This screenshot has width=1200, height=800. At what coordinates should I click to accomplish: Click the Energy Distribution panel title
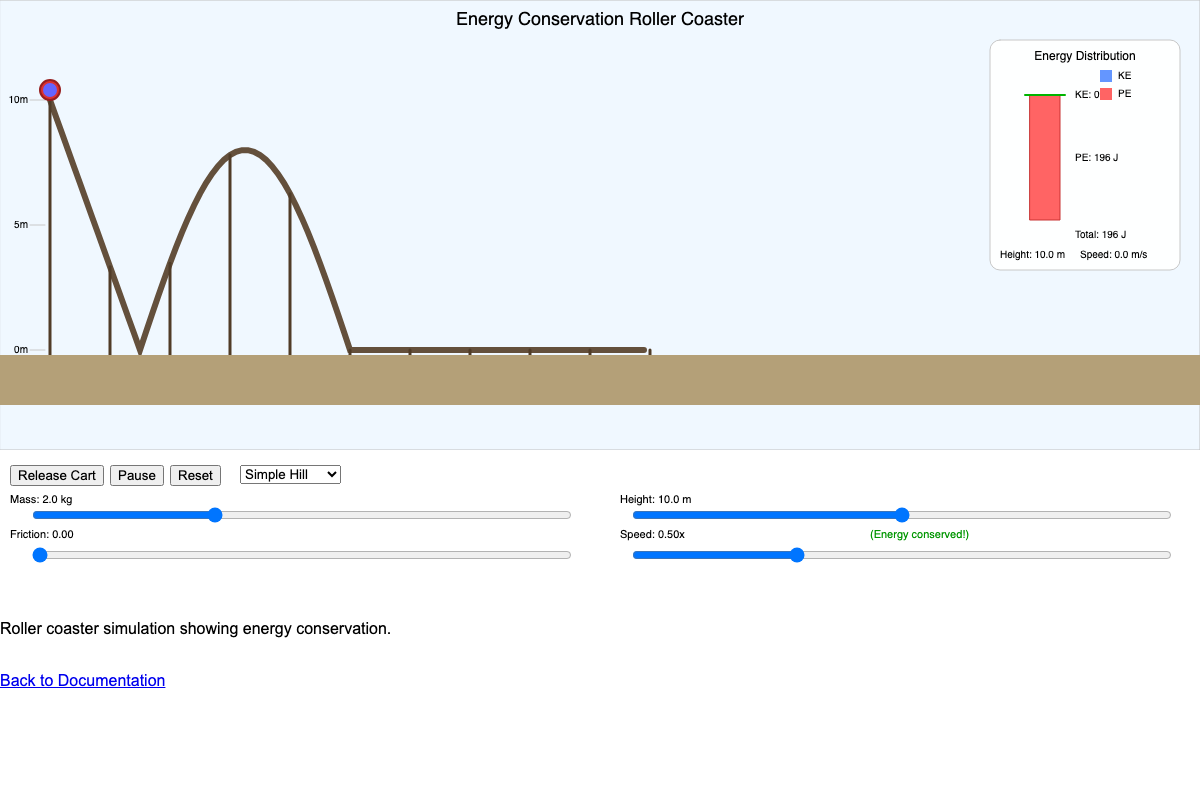pyautogui.click(x=1084, y=55)
